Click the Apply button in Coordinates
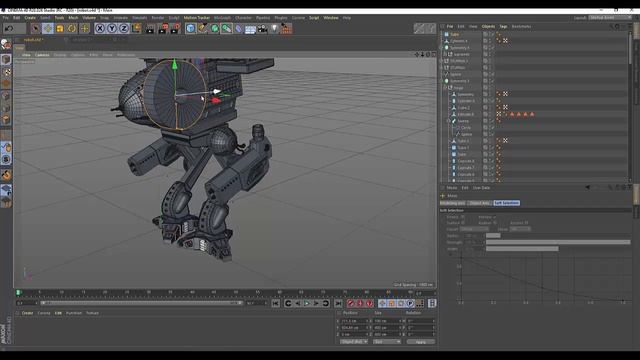The image size is (640, 360). [x=420, y=342]
